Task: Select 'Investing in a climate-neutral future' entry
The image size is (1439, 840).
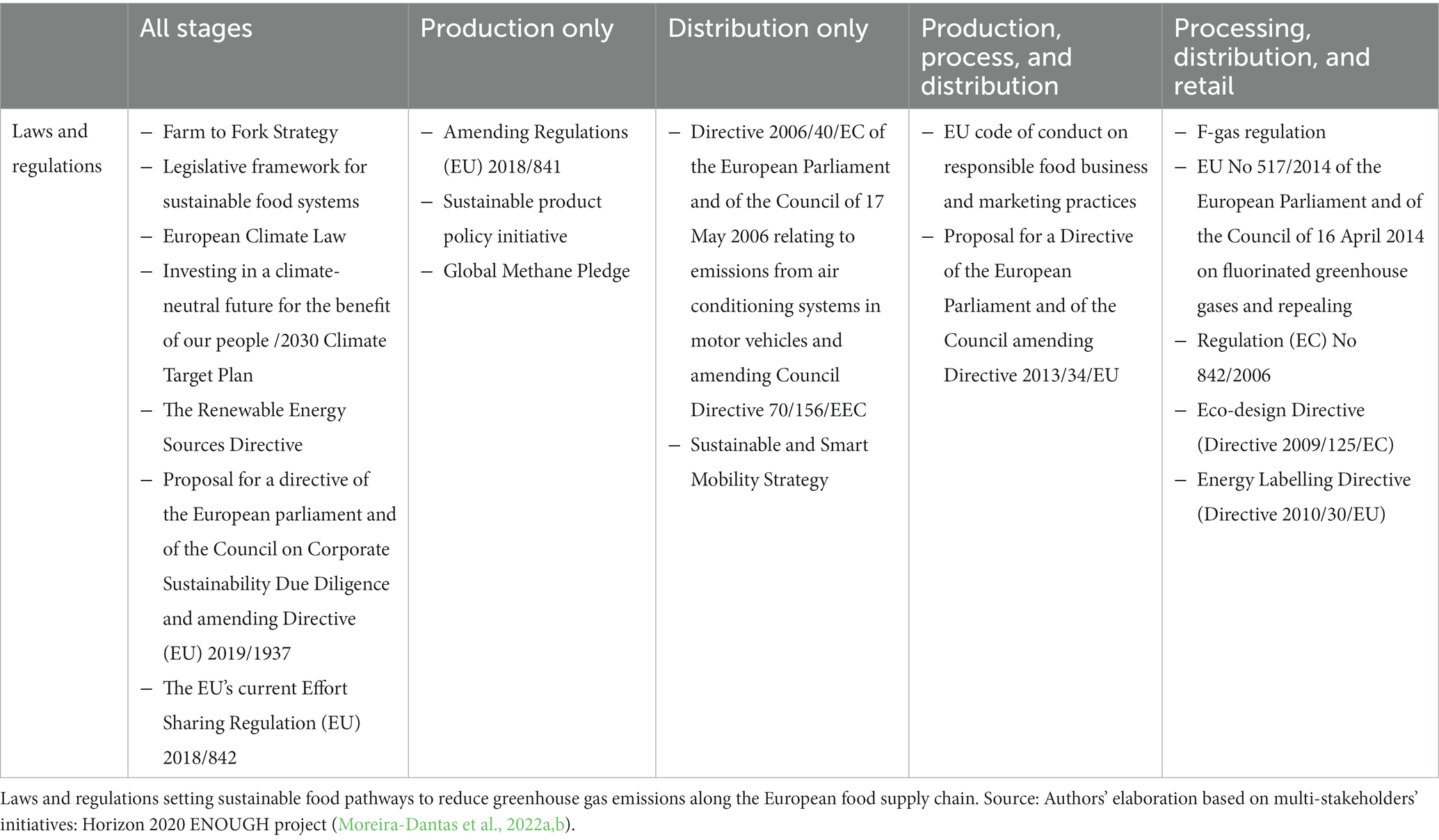Action: [x=277, y=323]
